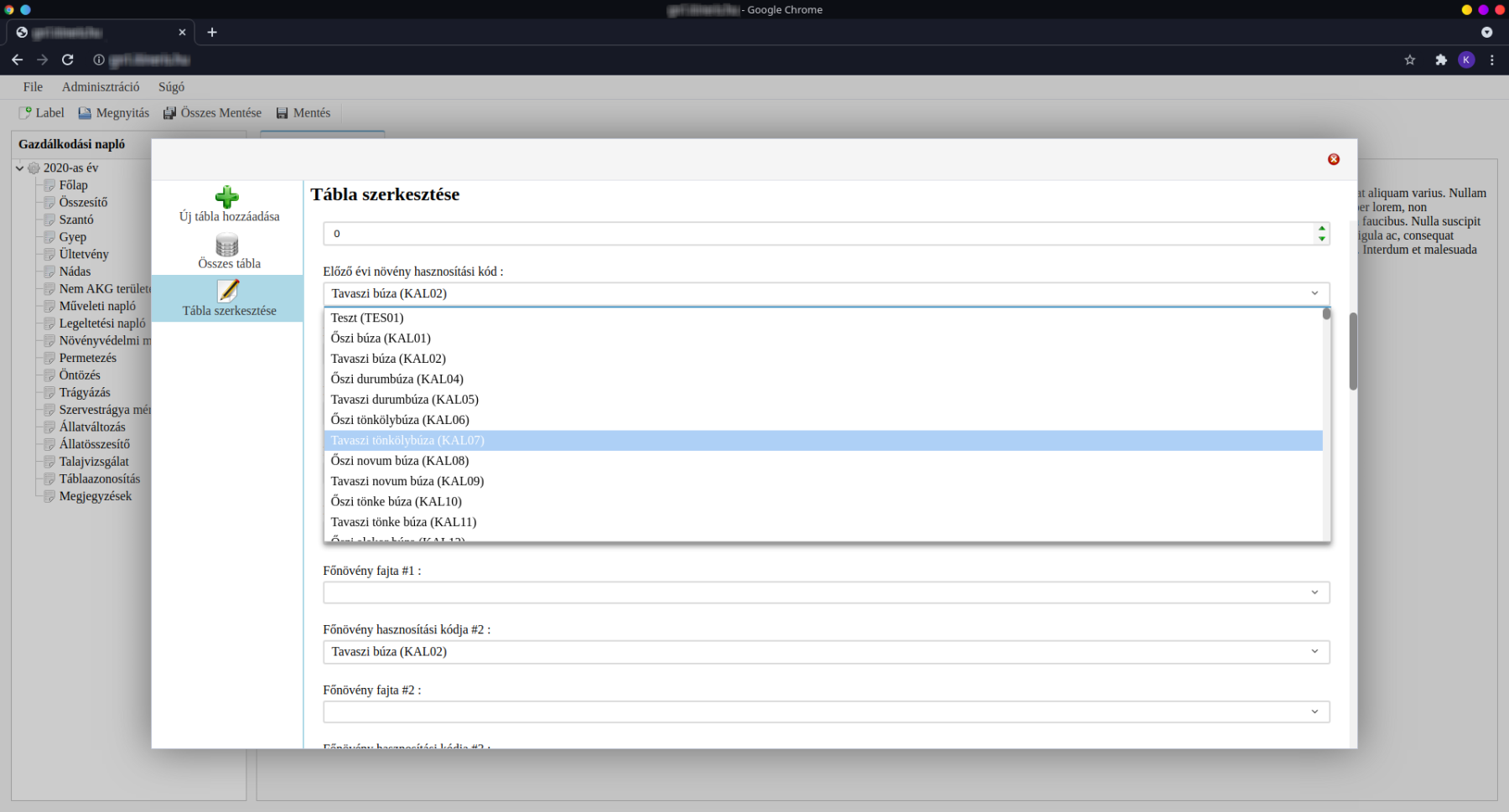Image resolution: width=1509 pixels, height=812 pixels.
Task: Reload the page in the browser
Action: pos(68,59)
